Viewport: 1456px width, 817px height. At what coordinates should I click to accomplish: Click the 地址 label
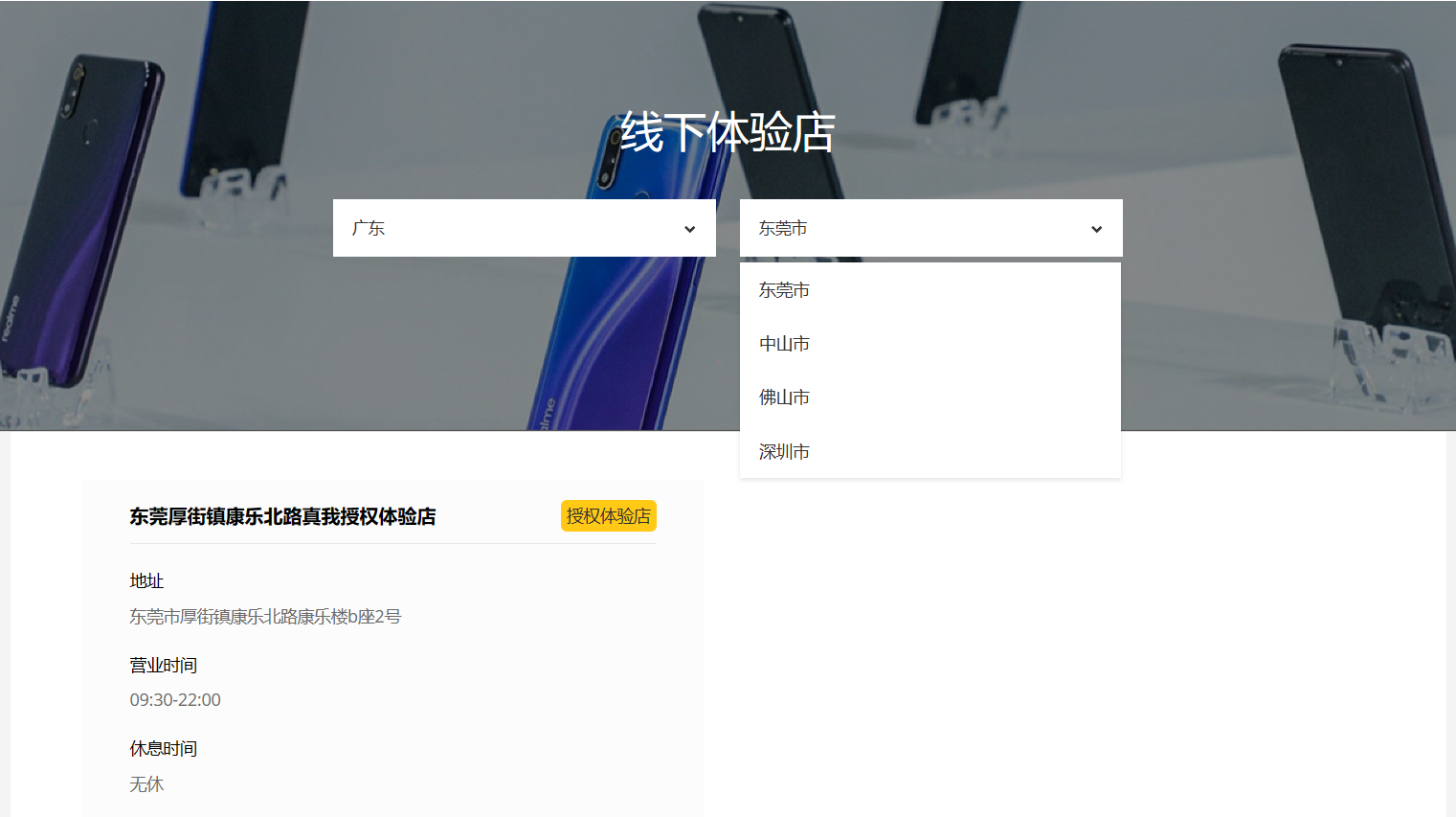(146, 581)
